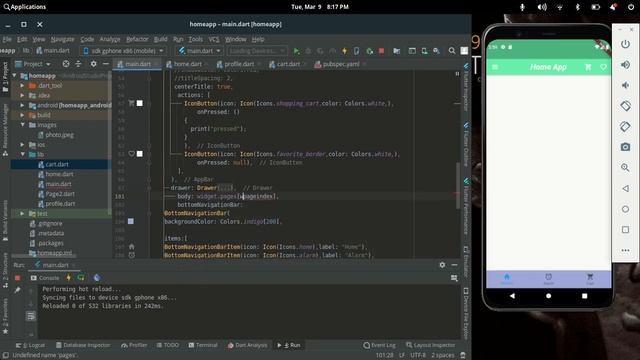
Task: Open device selector sdk gphone x86 dropdown
Action: point(123,51)
